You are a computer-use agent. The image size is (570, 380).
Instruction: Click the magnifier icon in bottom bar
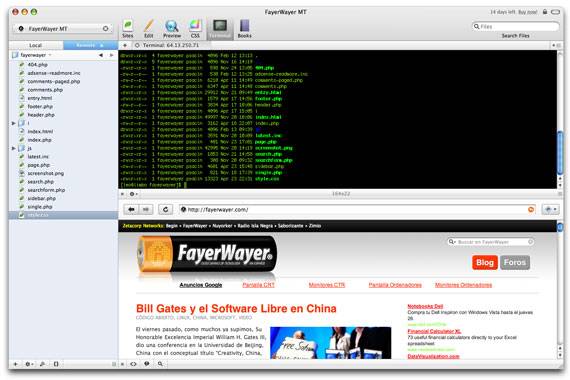(160, 364)
